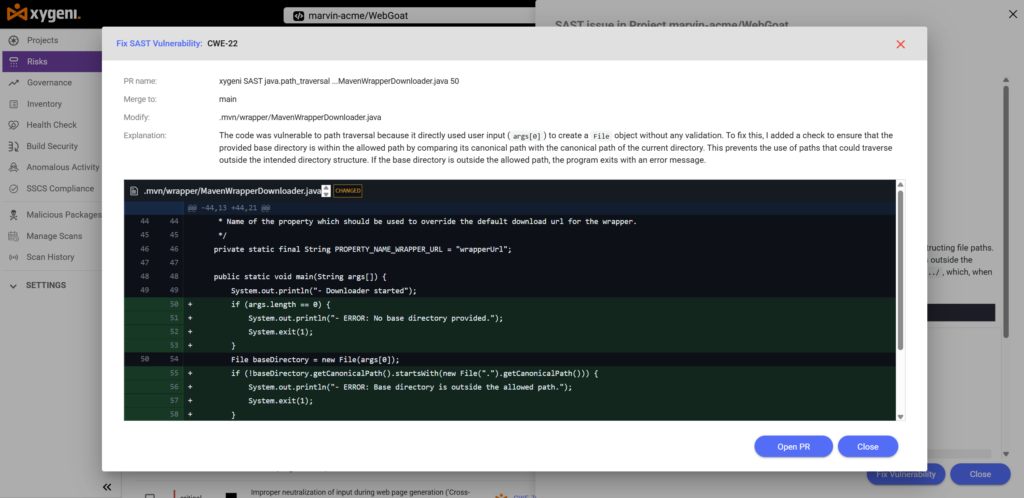Click Fix Vulnerability in background panel
This screenshot has height=498, width=1024.
point(906,474)
